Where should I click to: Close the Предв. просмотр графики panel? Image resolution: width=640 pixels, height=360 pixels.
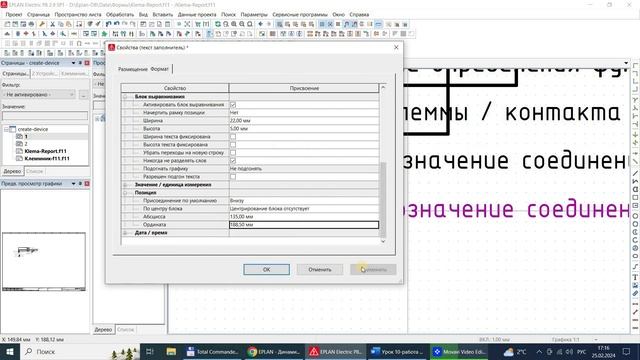click(x=87, y=184)
